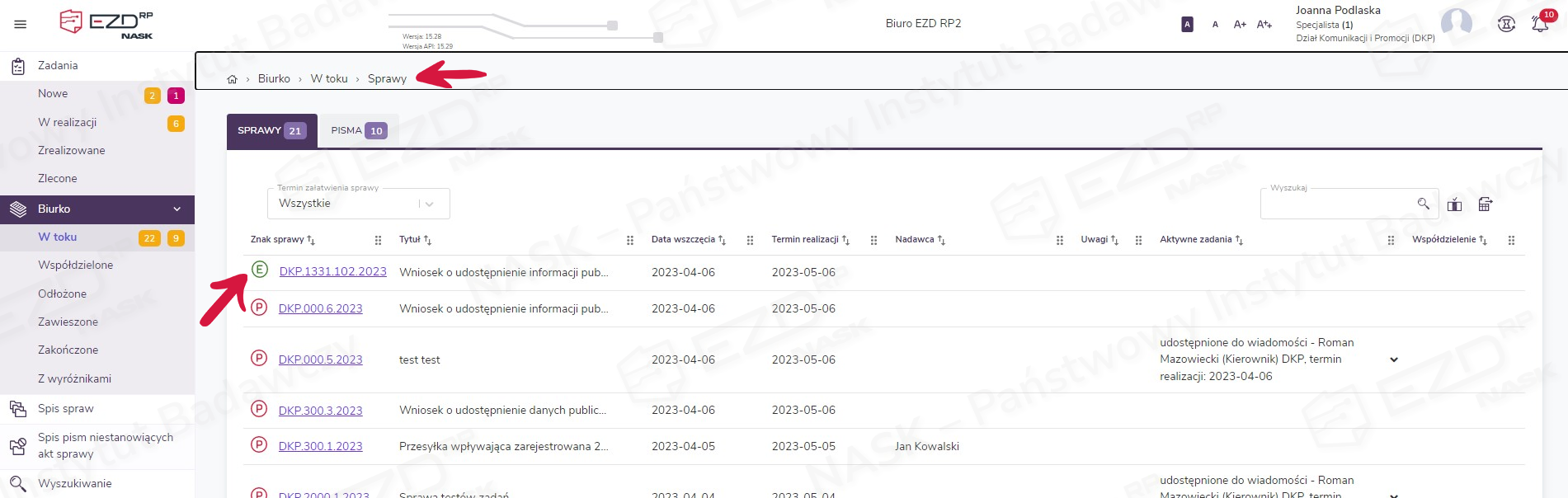Open case link DKP.000.6.2023
The image size is (1568, 498).
(x=320, y=308)
